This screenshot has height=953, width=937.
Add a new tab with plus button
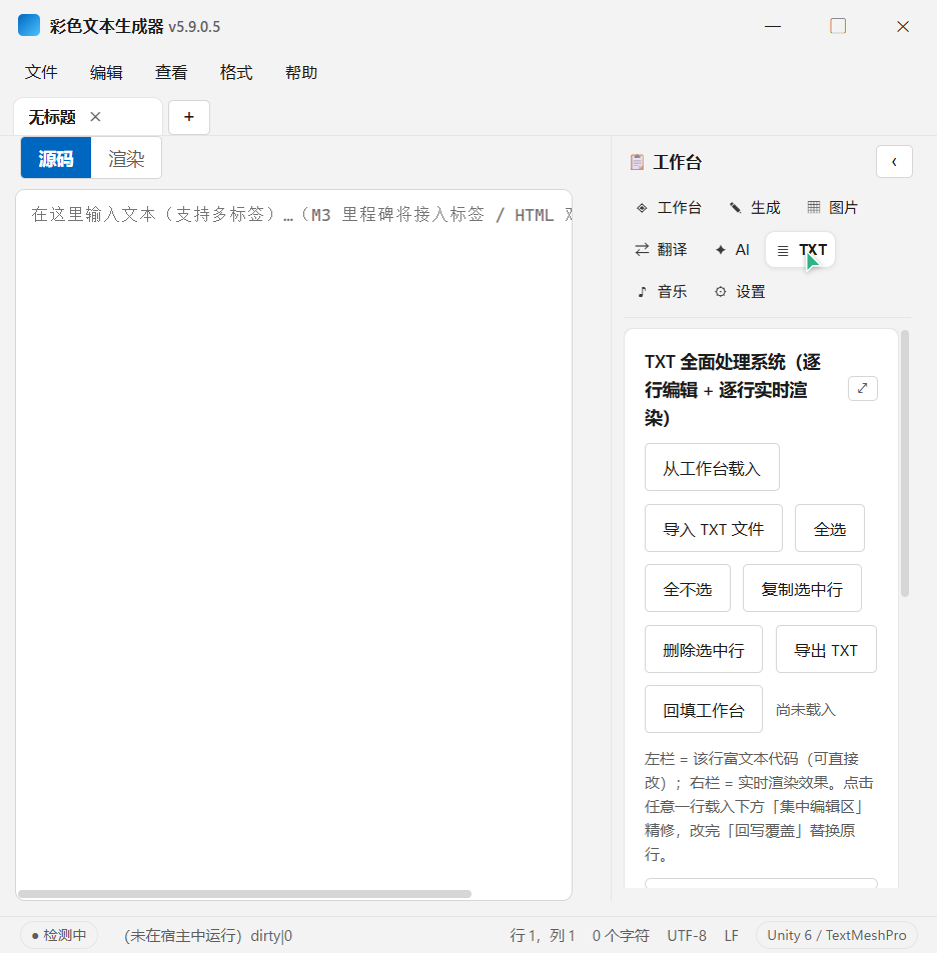pyautogui.click(x=189, y=117)
